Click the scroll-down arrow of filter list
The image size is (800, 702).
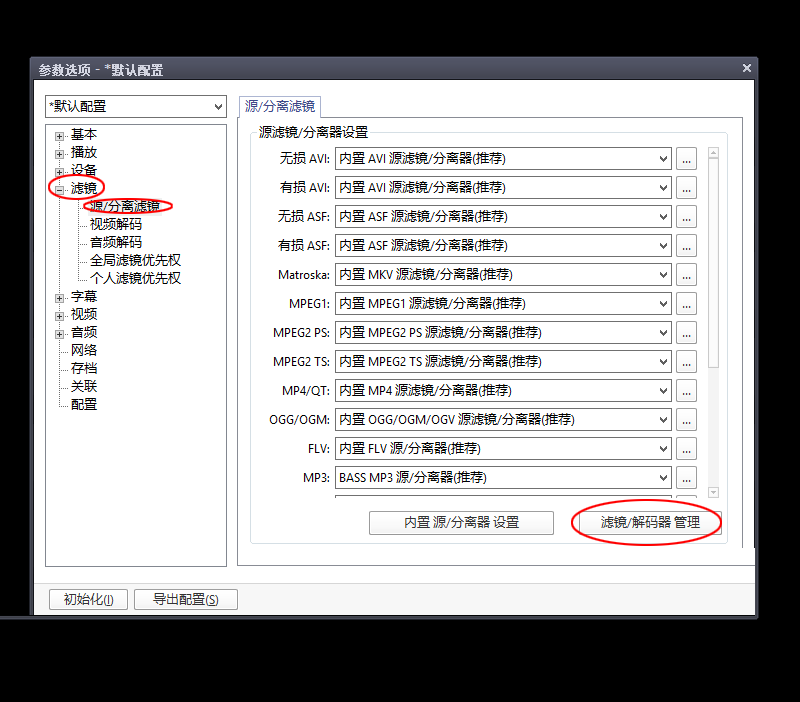click(x=713, y=492)
